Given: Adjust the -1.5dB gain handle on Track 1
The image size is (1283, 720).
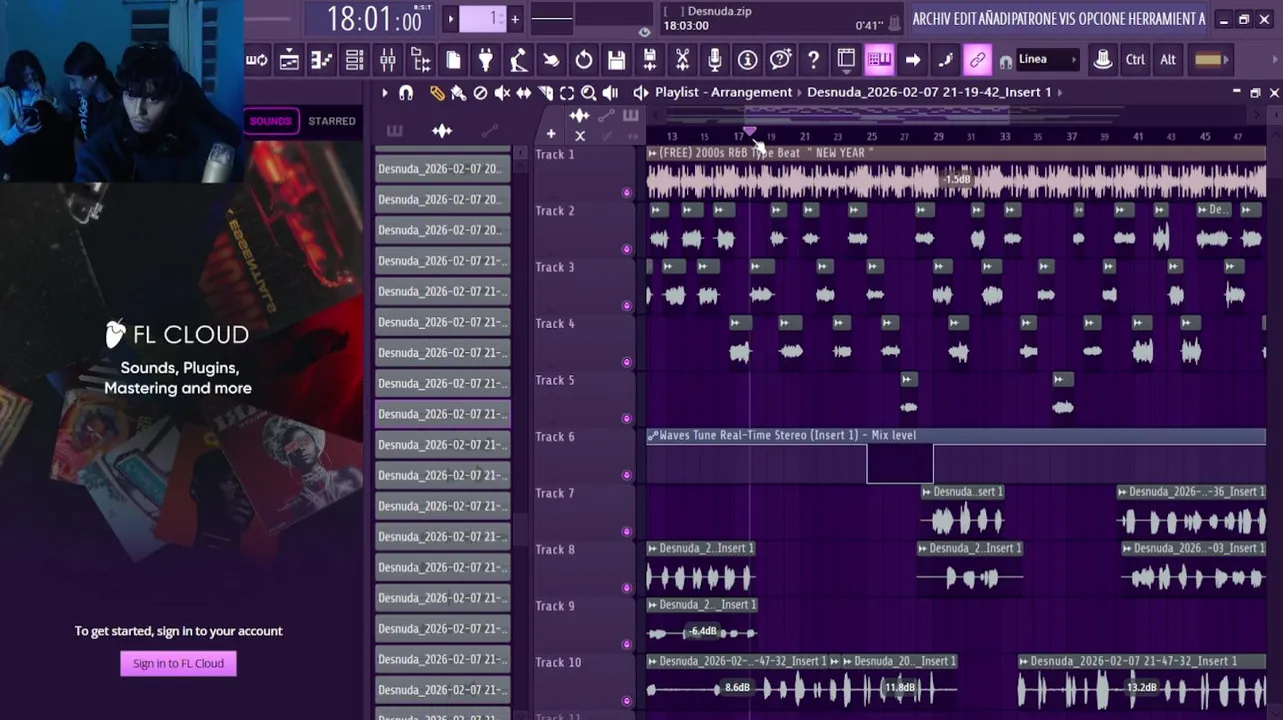Looking at the screenshot, I should point(957,180).
